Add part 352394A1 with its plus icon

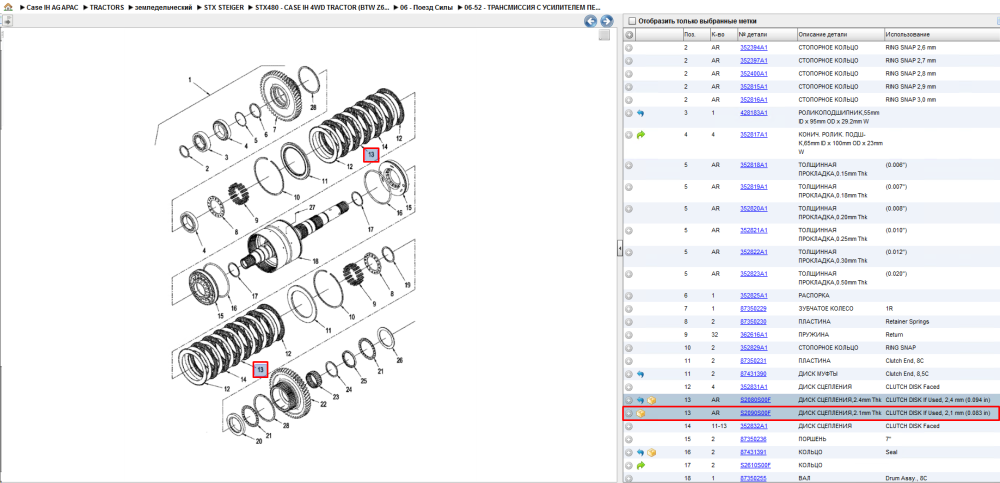(x=629, y=48)
